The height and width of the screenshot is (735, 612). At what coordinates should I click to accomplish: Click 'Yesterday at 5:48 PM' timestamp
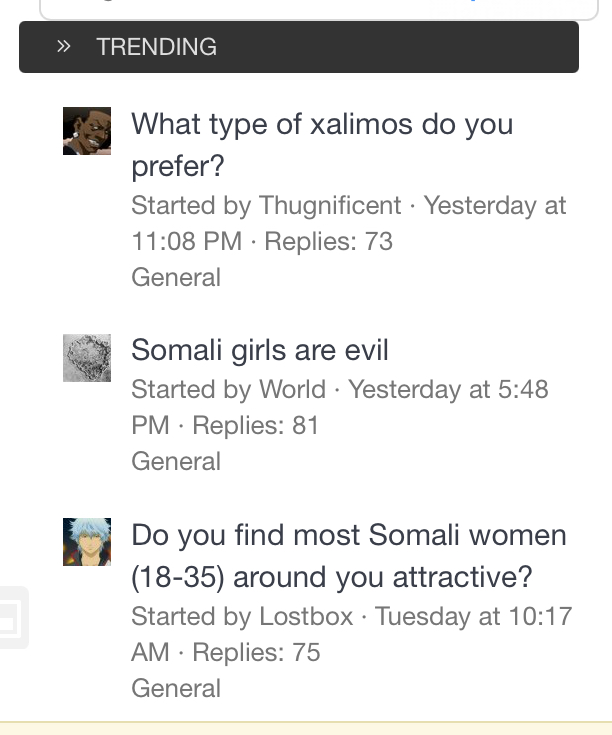click(340, 407)
